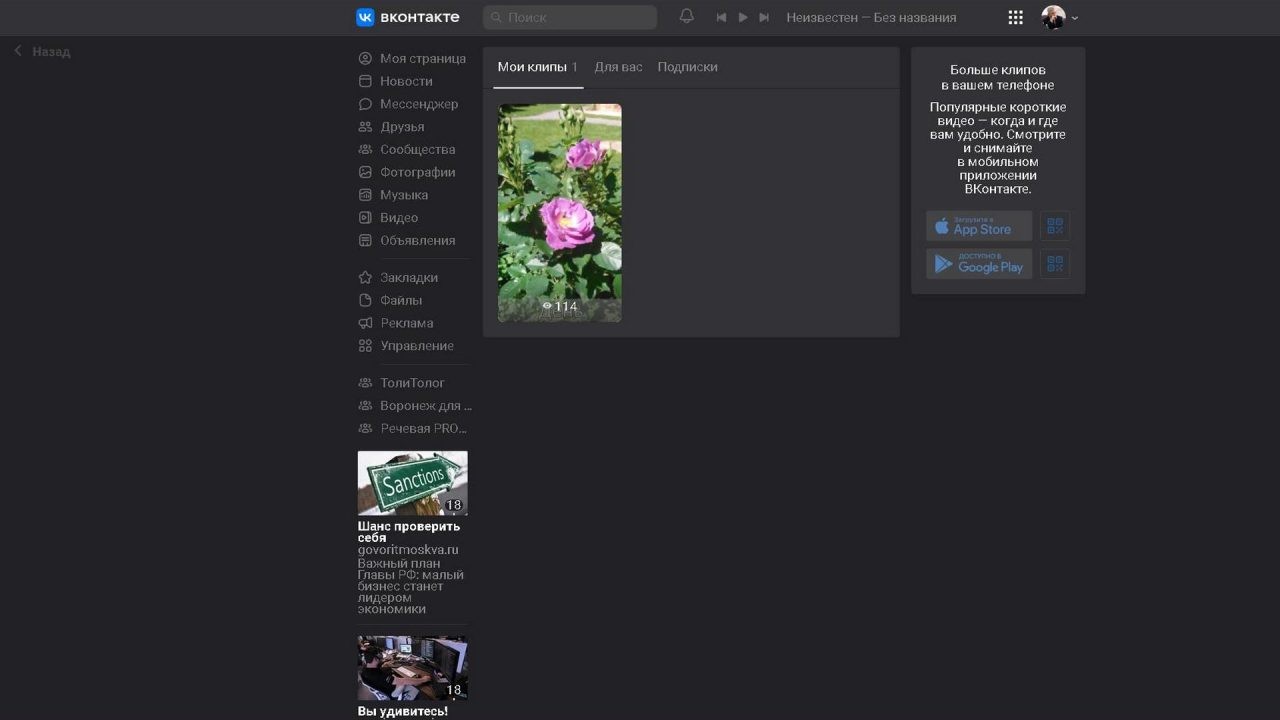Click the Google Play download button
This screenshot has height=720, width=1280.
(979, 264)
